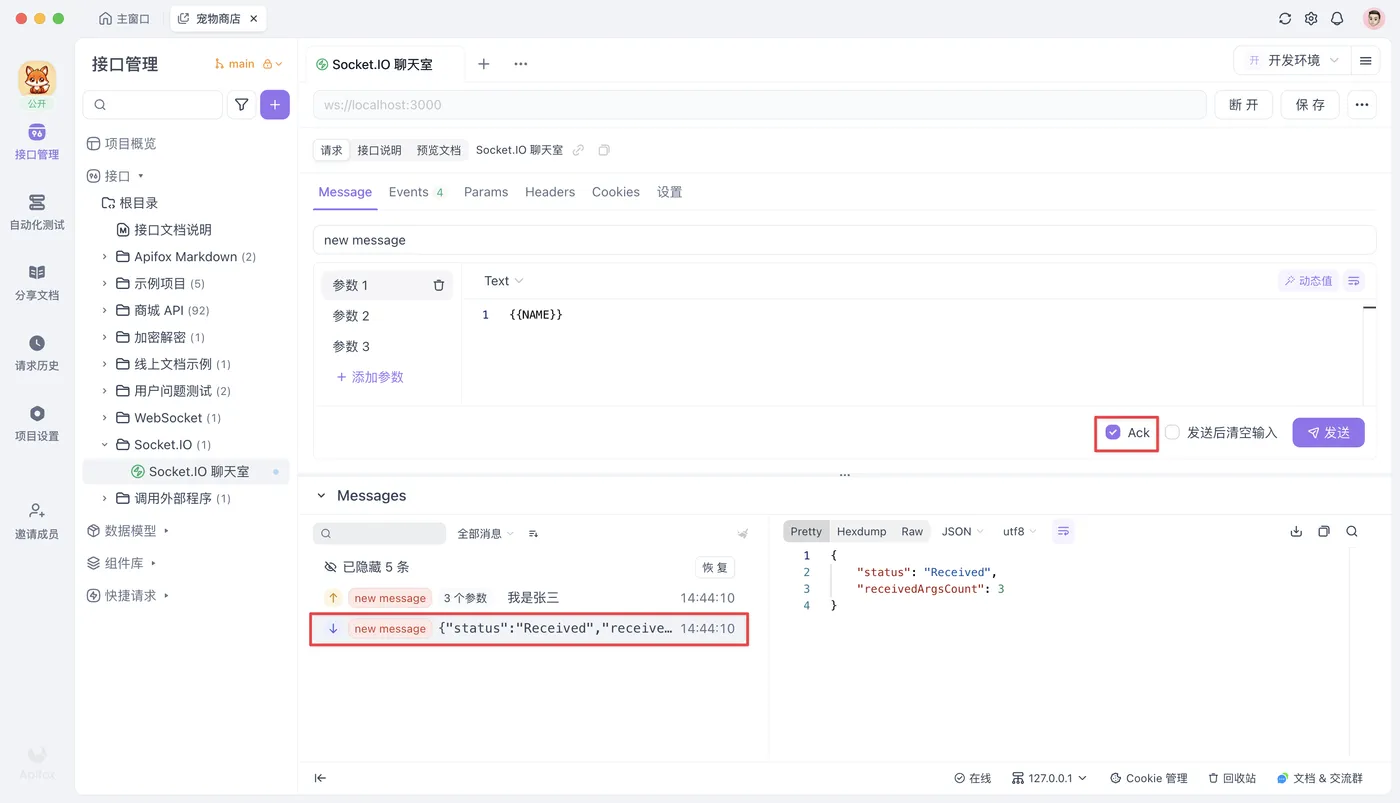The image size is (1400, 803).
Task: Copy the response body in the viewer
Action: click(x=1324, y=531)
